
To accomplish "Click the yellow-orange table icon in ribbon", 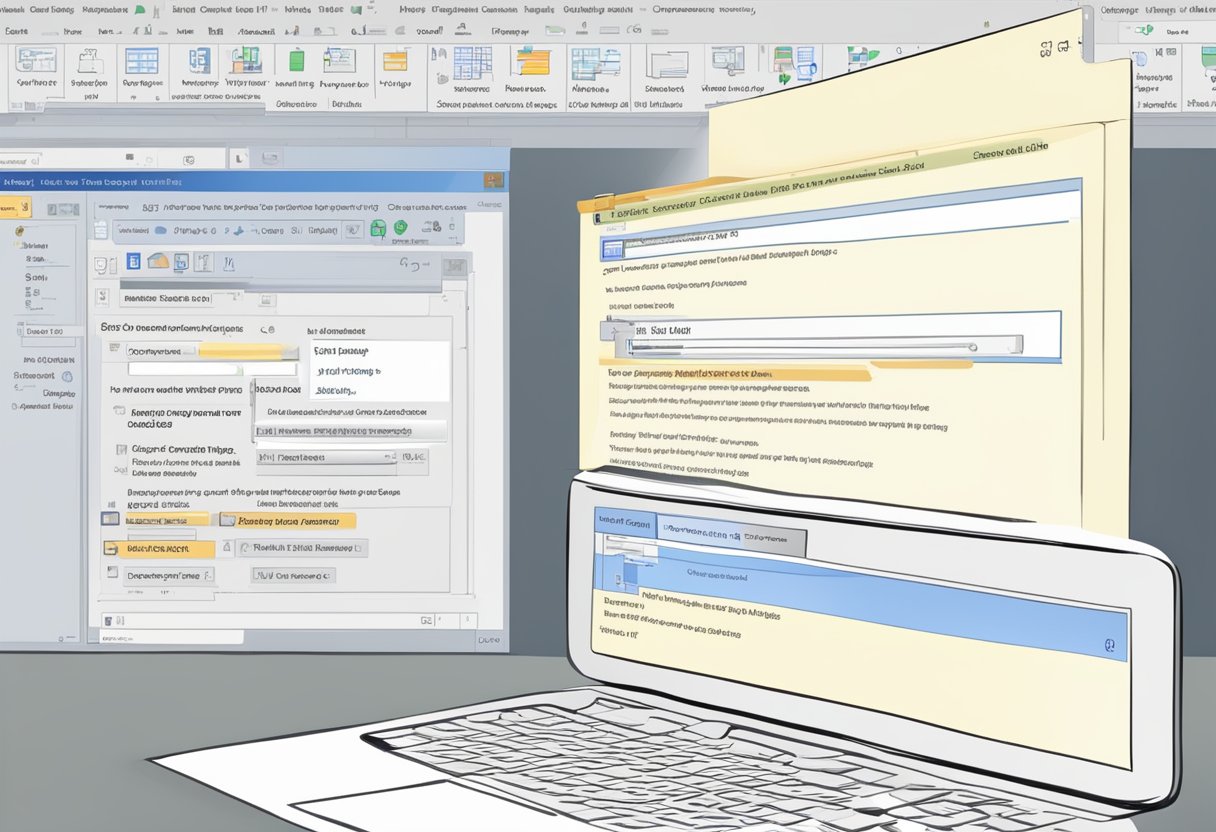I will (533, 63).
